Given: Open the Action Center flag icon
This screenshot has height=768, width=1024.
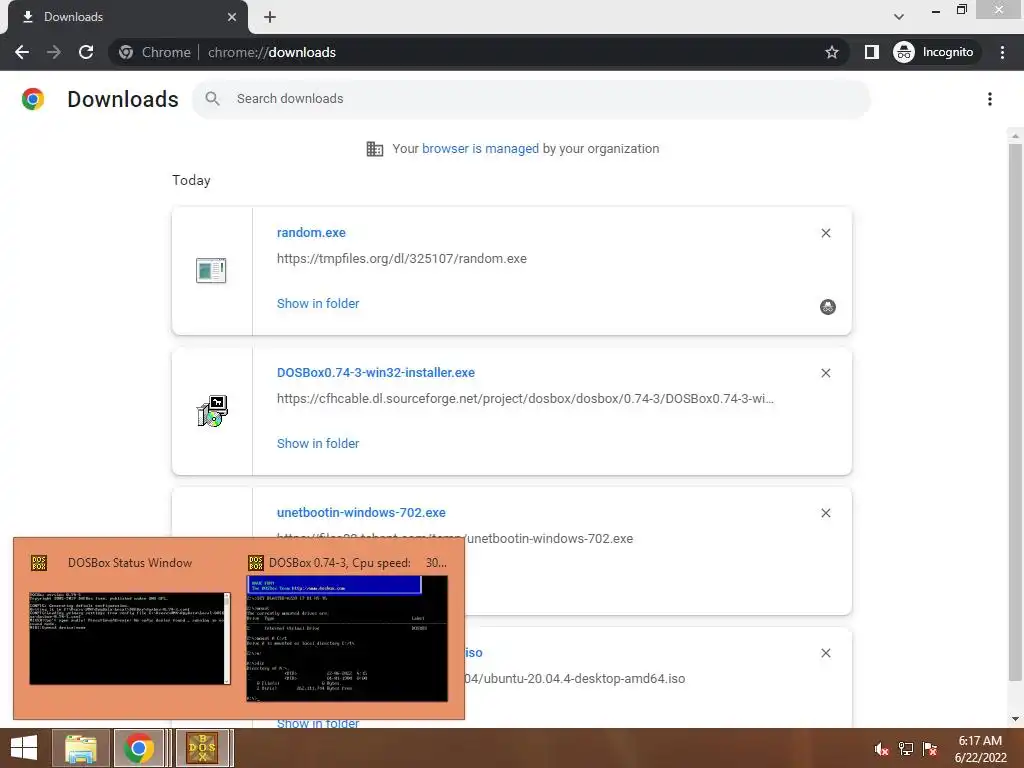Looking at the screenshot, I should (930, 749).
